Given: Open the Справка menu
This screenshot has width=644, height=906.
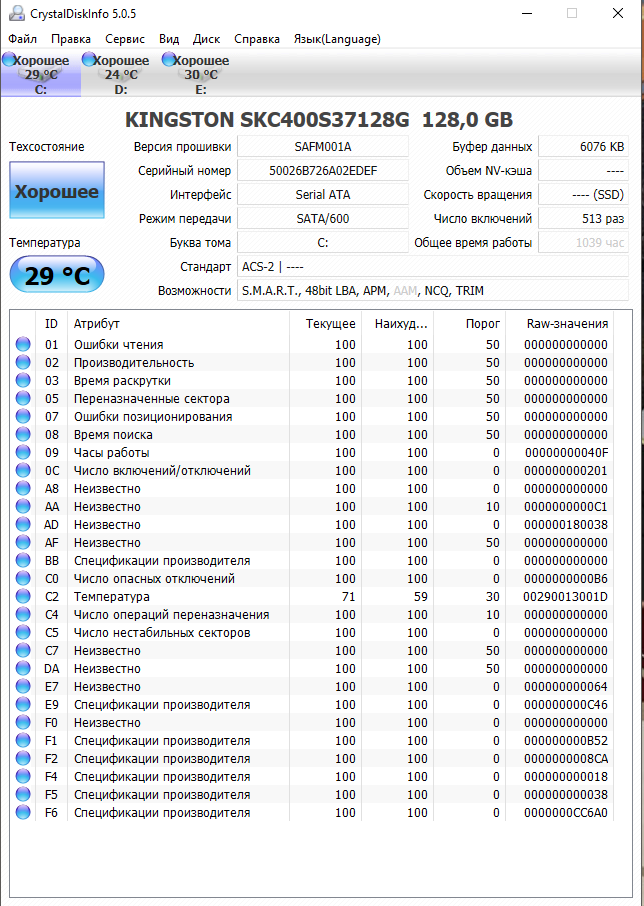Looking at the screenshot, I should coord(257,39).
